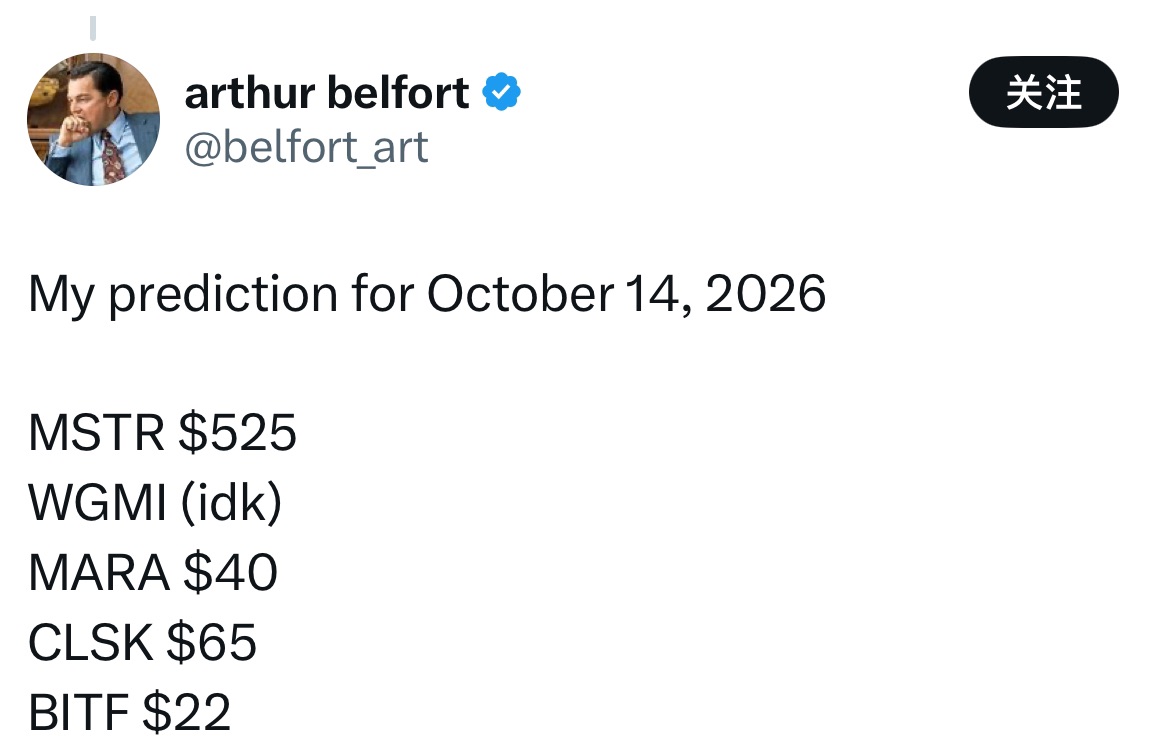The height and width of the screenshot is (749, 1170).
Task: Select the MSTR ticker text
Action: pyautogui.click(x=96, y=433)
